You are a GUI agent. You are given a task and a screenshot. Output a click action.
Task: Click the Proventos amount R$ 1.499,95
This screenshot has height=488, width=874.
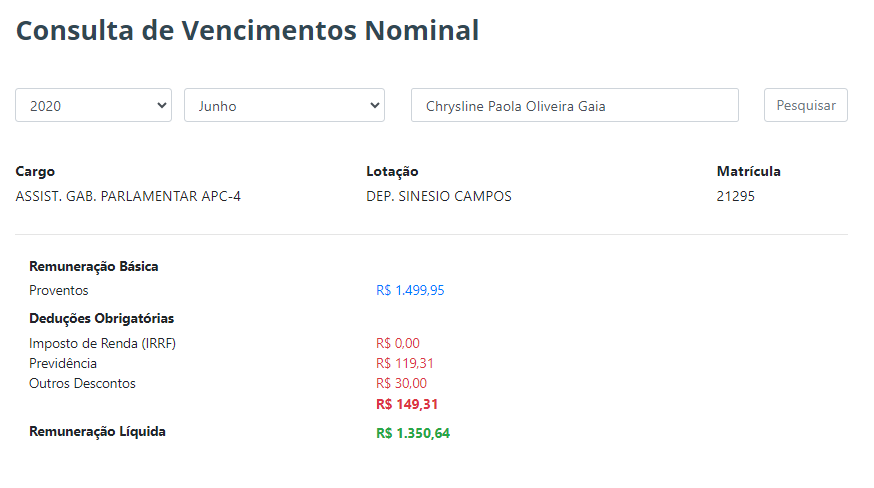(410, 290)
